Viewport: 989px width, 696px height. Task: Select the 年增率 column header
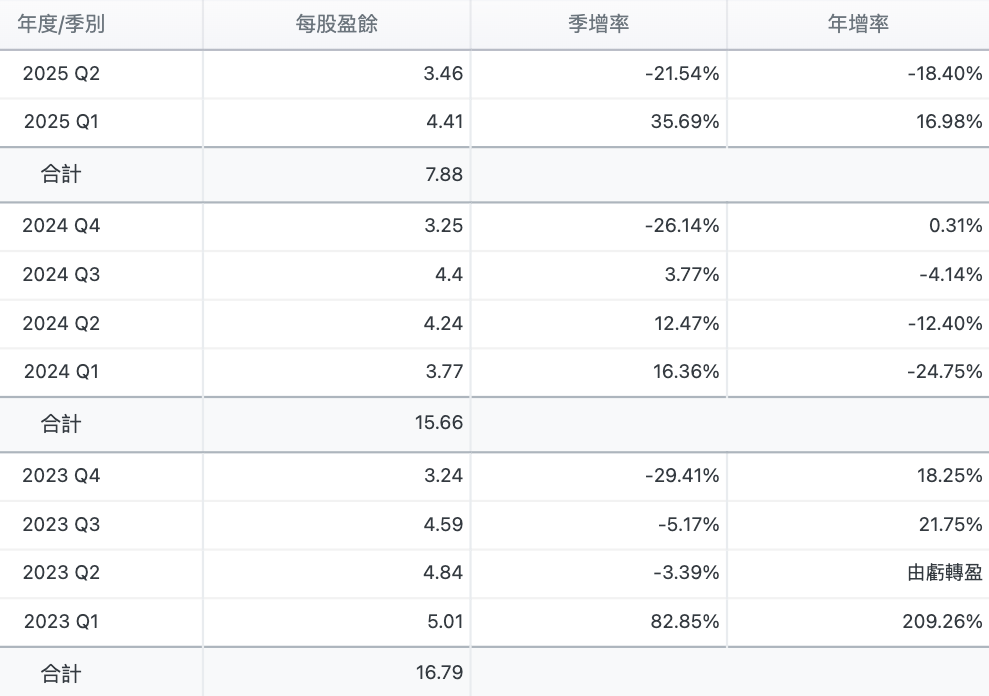click(x=858, y=25)
